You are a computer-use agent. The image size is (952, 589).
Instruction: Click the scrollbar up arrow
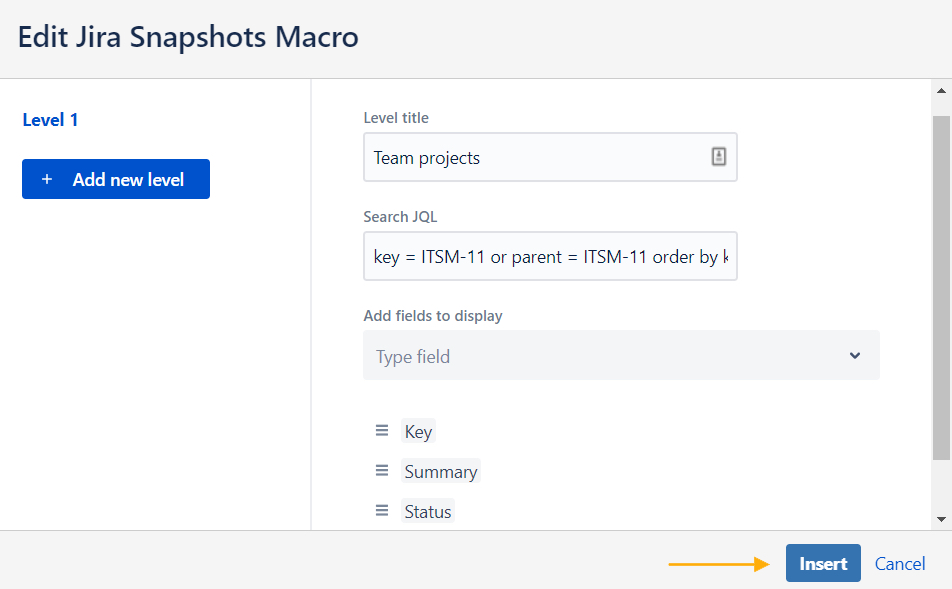point(941,91)
